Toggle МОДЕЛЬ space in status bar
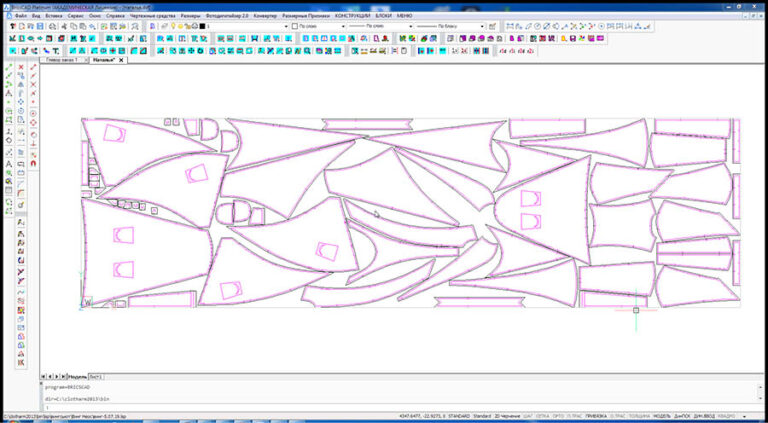The height and width of the screenshot is (423, 768). 662,416
